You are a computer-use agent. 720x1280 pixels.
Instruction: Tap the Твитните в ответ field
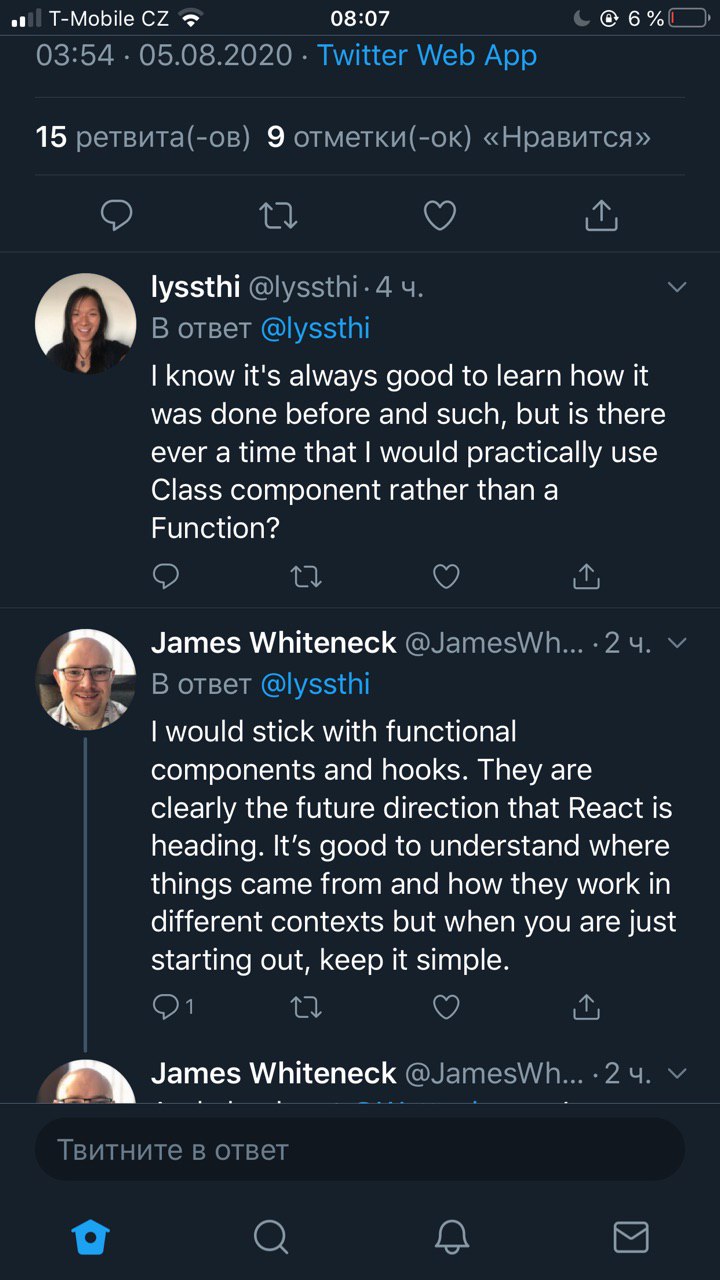pyautogui.click(x=360, y=1149)
